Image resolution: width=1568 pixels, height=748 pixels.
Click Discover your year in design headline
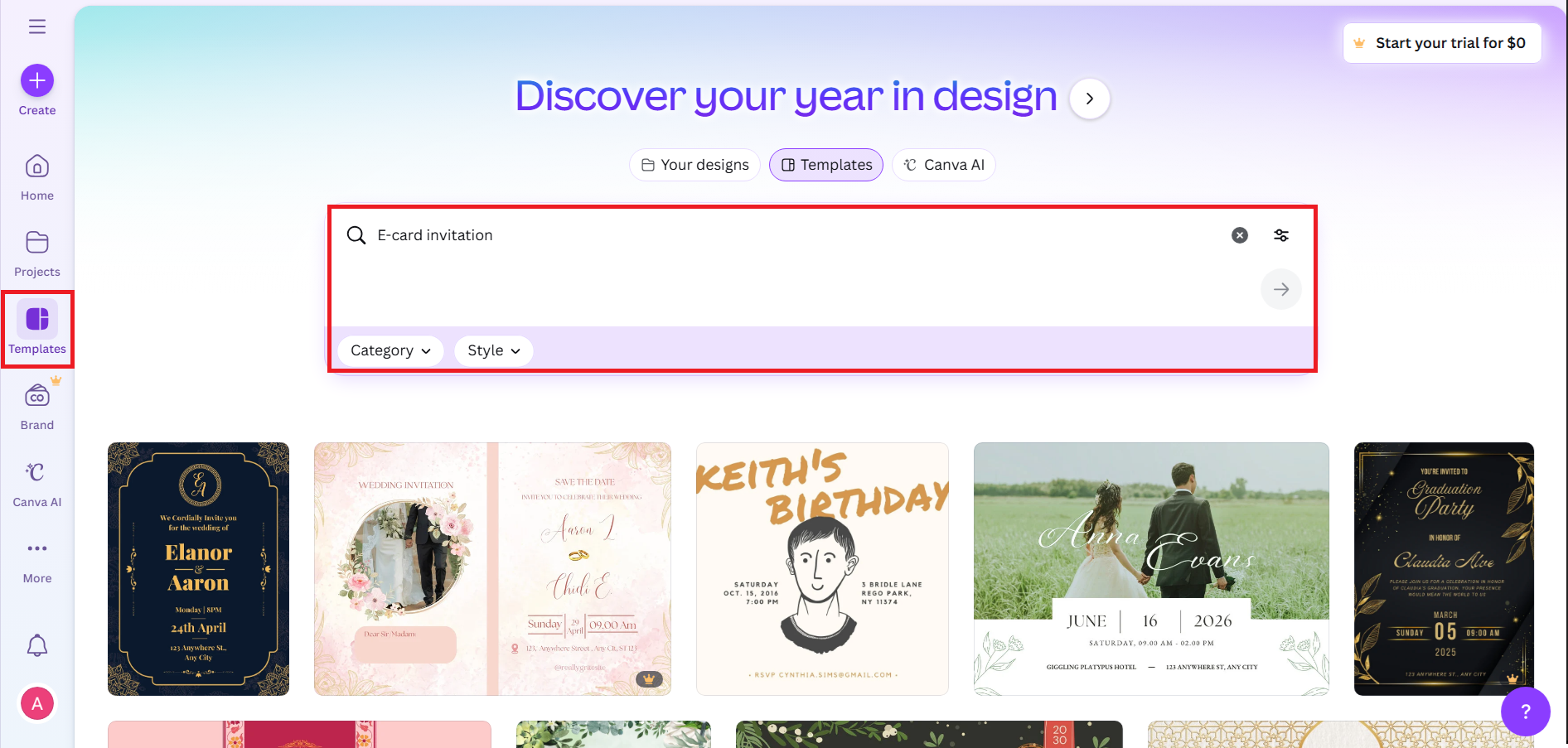[786, 97]
